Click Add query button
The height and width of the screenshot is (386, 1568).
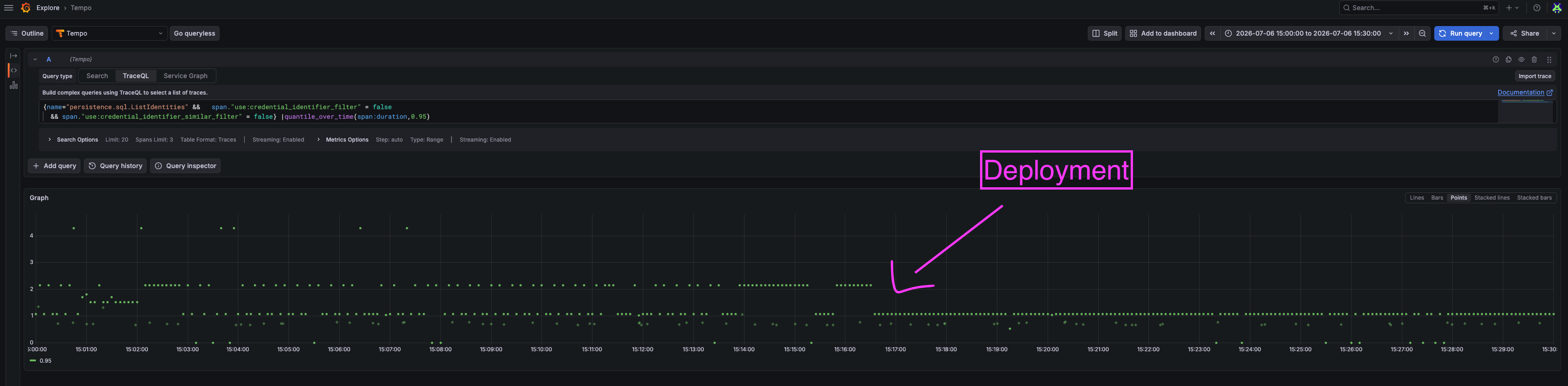coord(54,166)
